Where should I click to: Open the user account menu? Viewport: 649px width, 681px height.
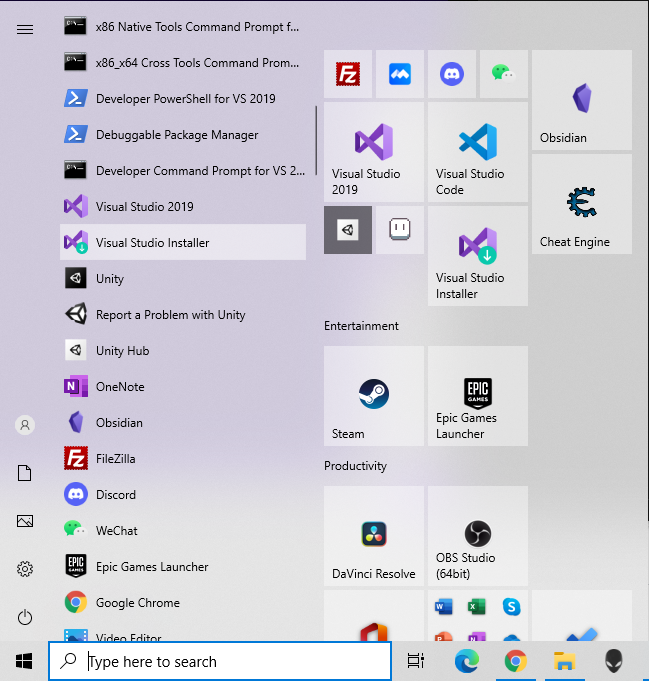click(x=25, y=425)
